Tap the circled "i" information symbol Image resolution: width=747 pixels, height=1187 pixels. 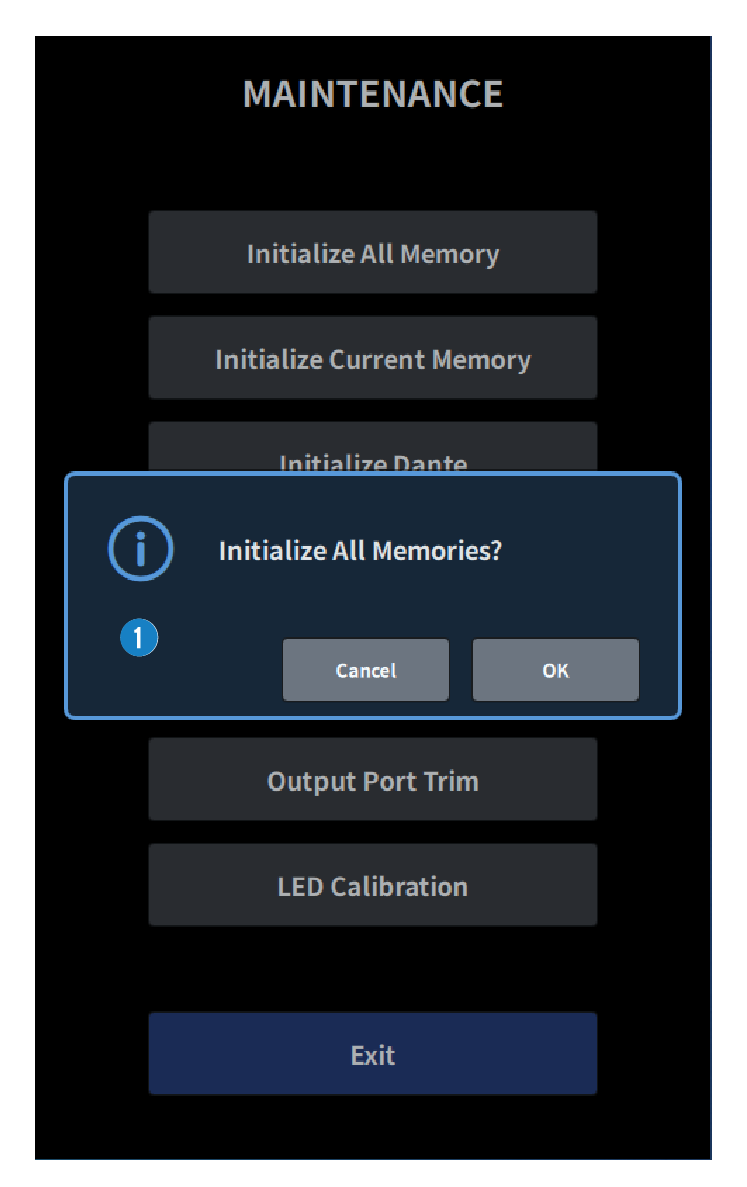pos(140,549)
